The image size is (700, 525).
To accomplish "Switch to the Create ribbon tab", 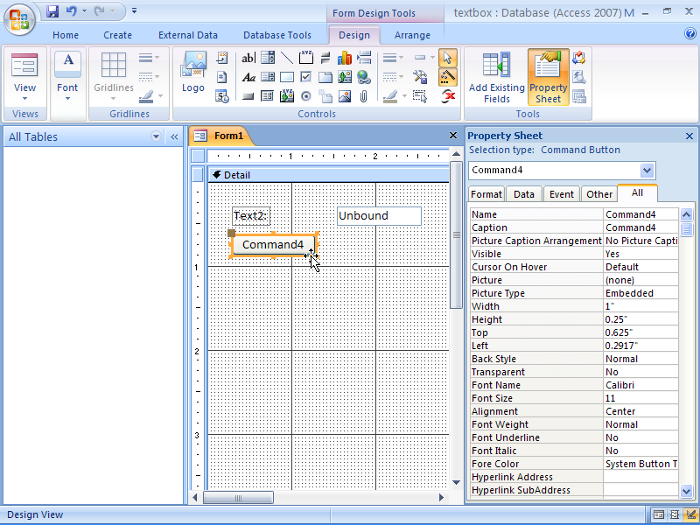I will 117,35.
